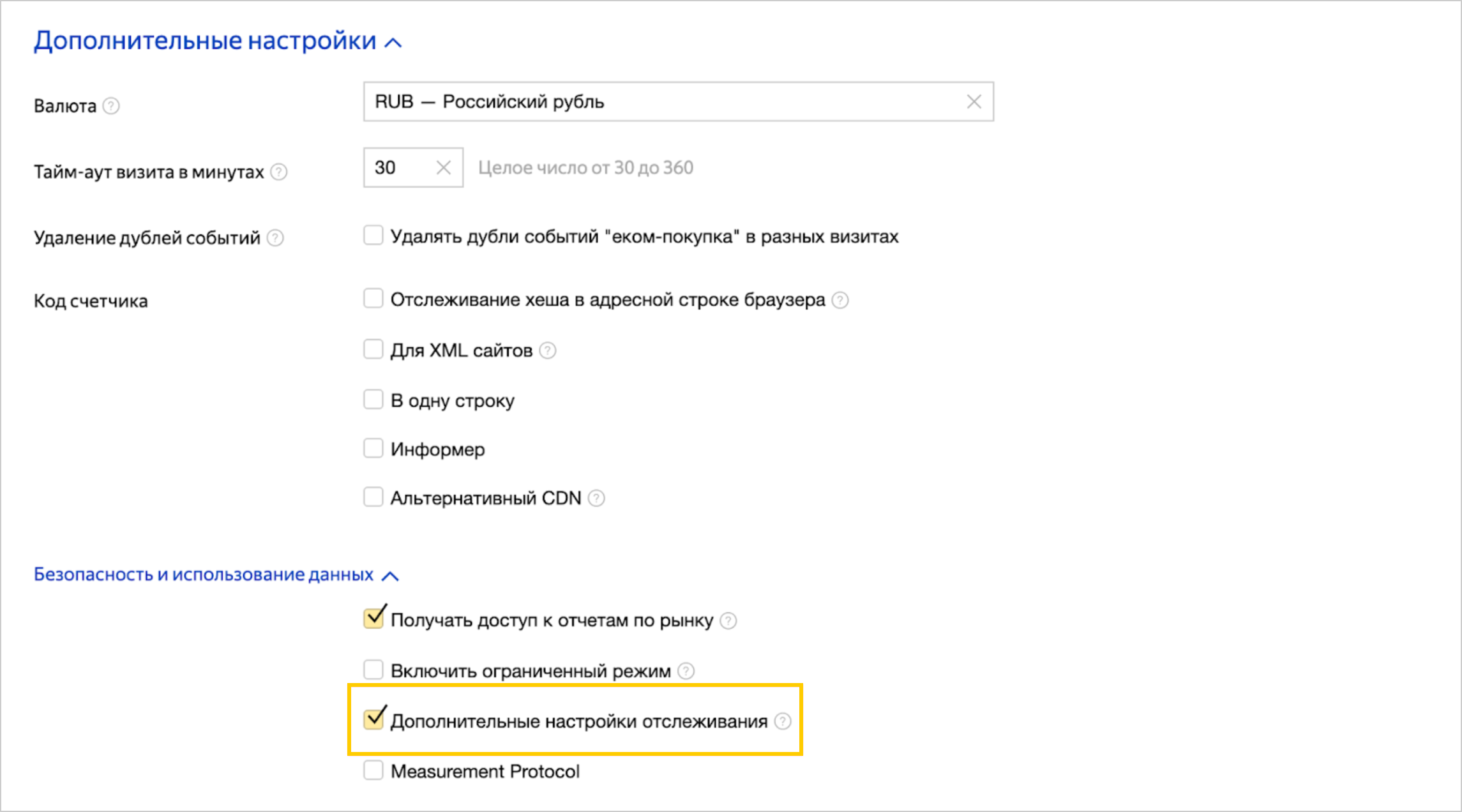
Task: Show hint for Получать доступ к отчетам
Action: (728, 620)
